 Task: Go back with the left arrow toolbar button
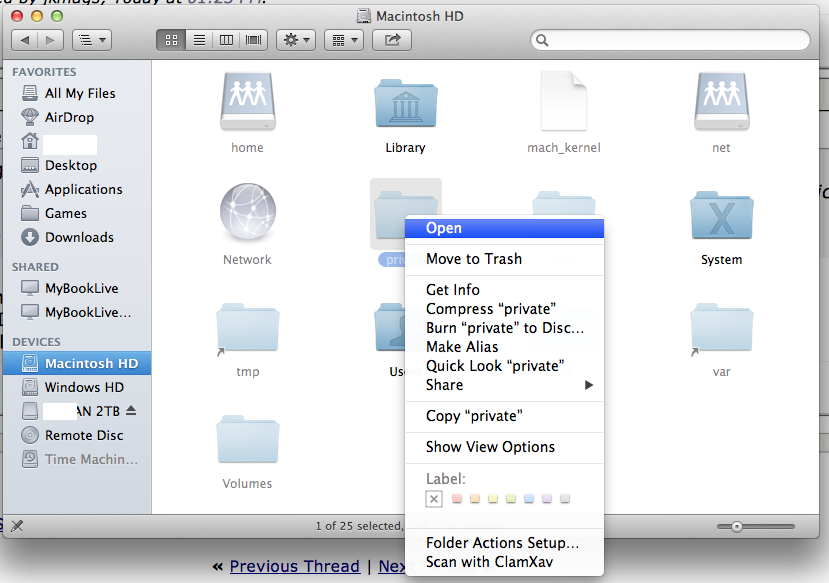tap(24, 40)
